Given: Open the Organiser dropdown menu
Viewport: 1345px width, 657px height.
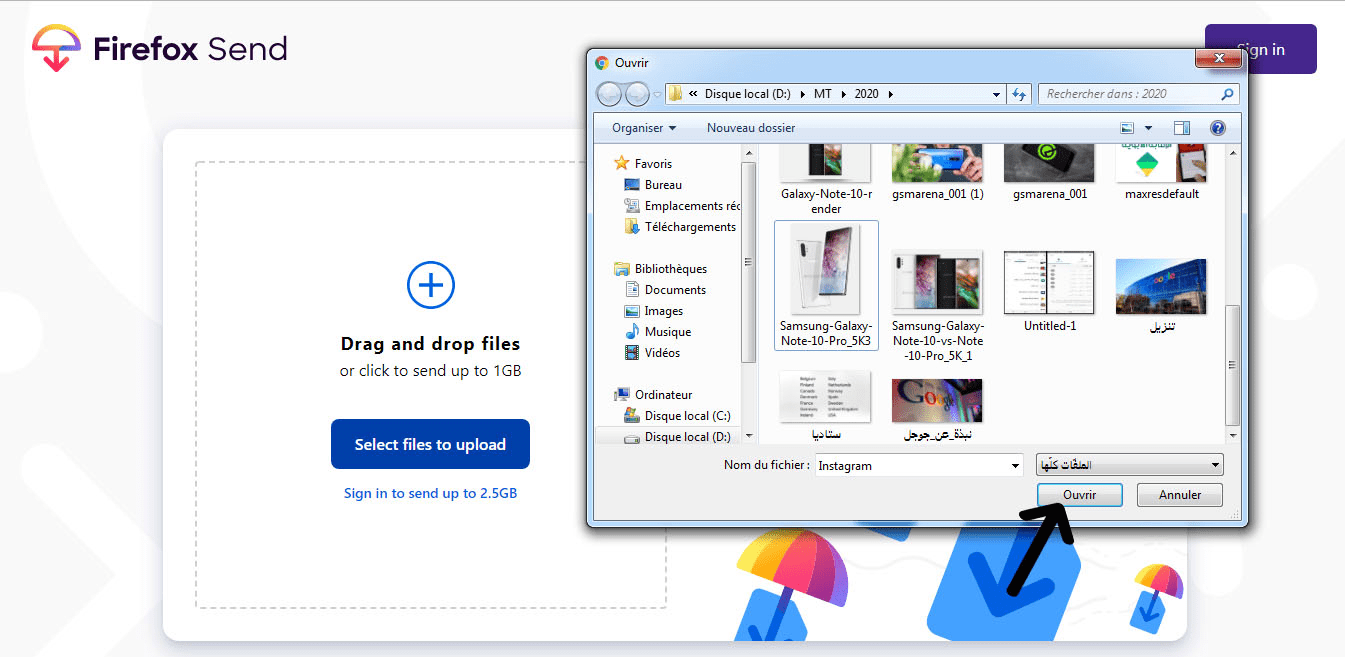Looking at the screenshot, I should click(x=644, y=128).
